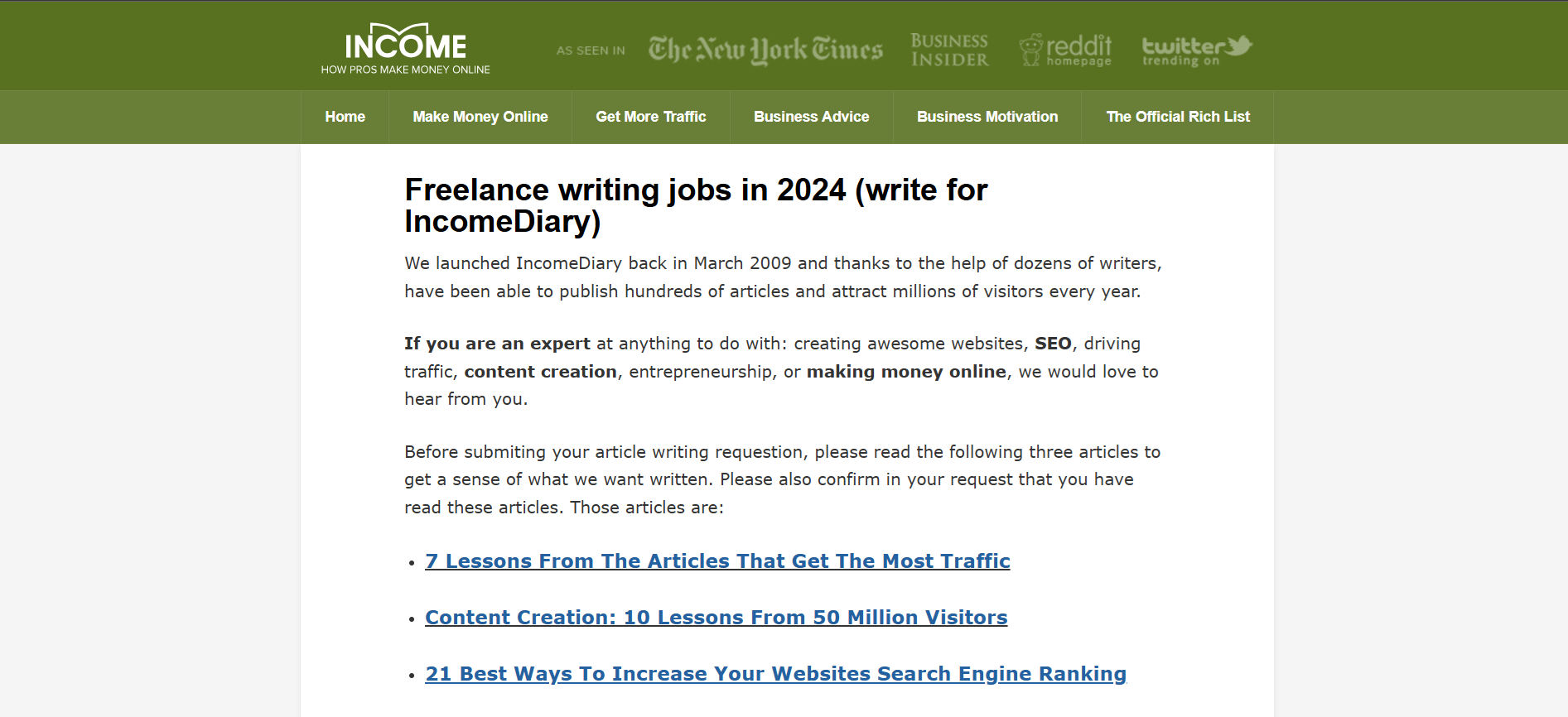Image resolution: width=1568 pixels, height=717 pixels.
Task: Open '21 Best Ways To Increase Your Websites Search Engine Ranking'
Action: (x=775, y=674)
